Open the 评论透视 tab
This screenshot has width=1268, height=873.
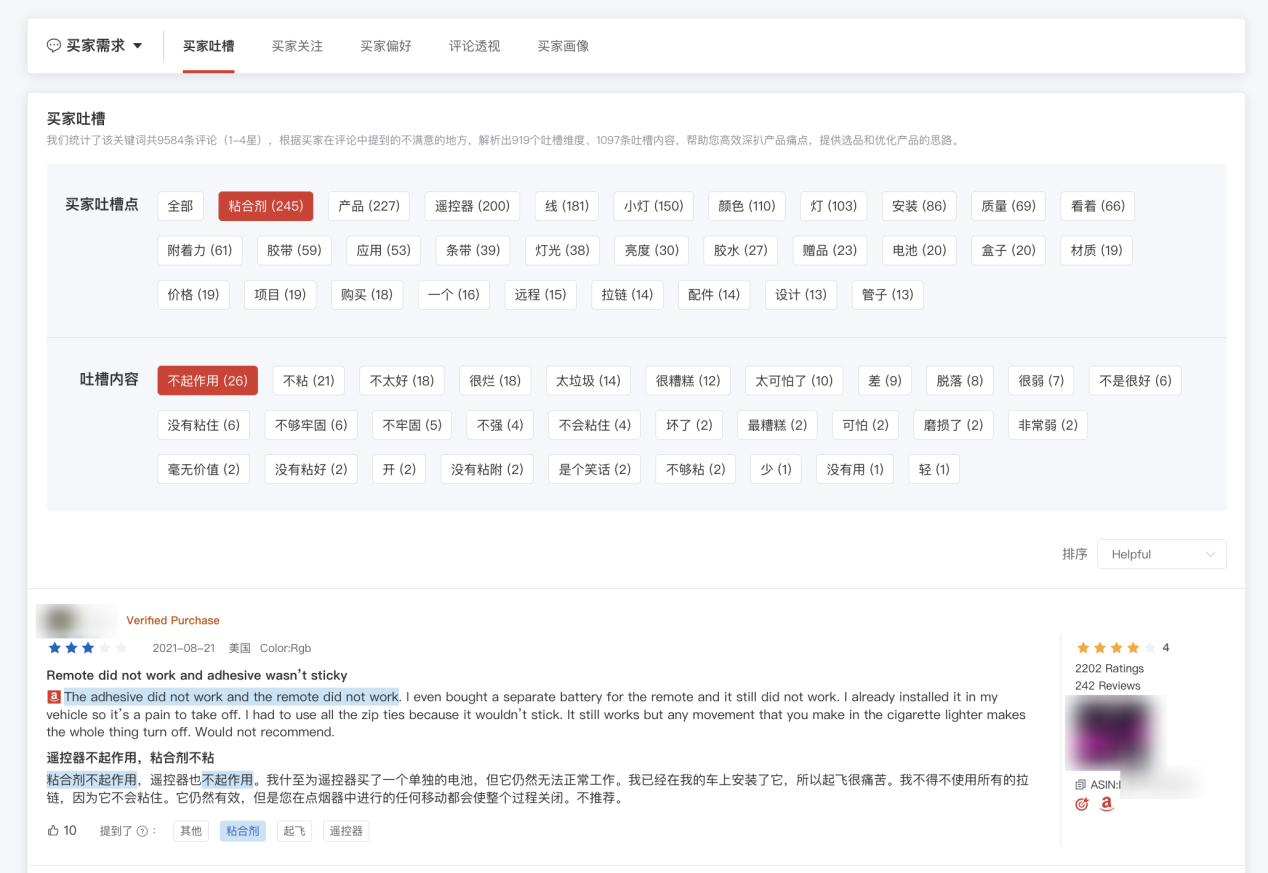click(x=474, y=46)
